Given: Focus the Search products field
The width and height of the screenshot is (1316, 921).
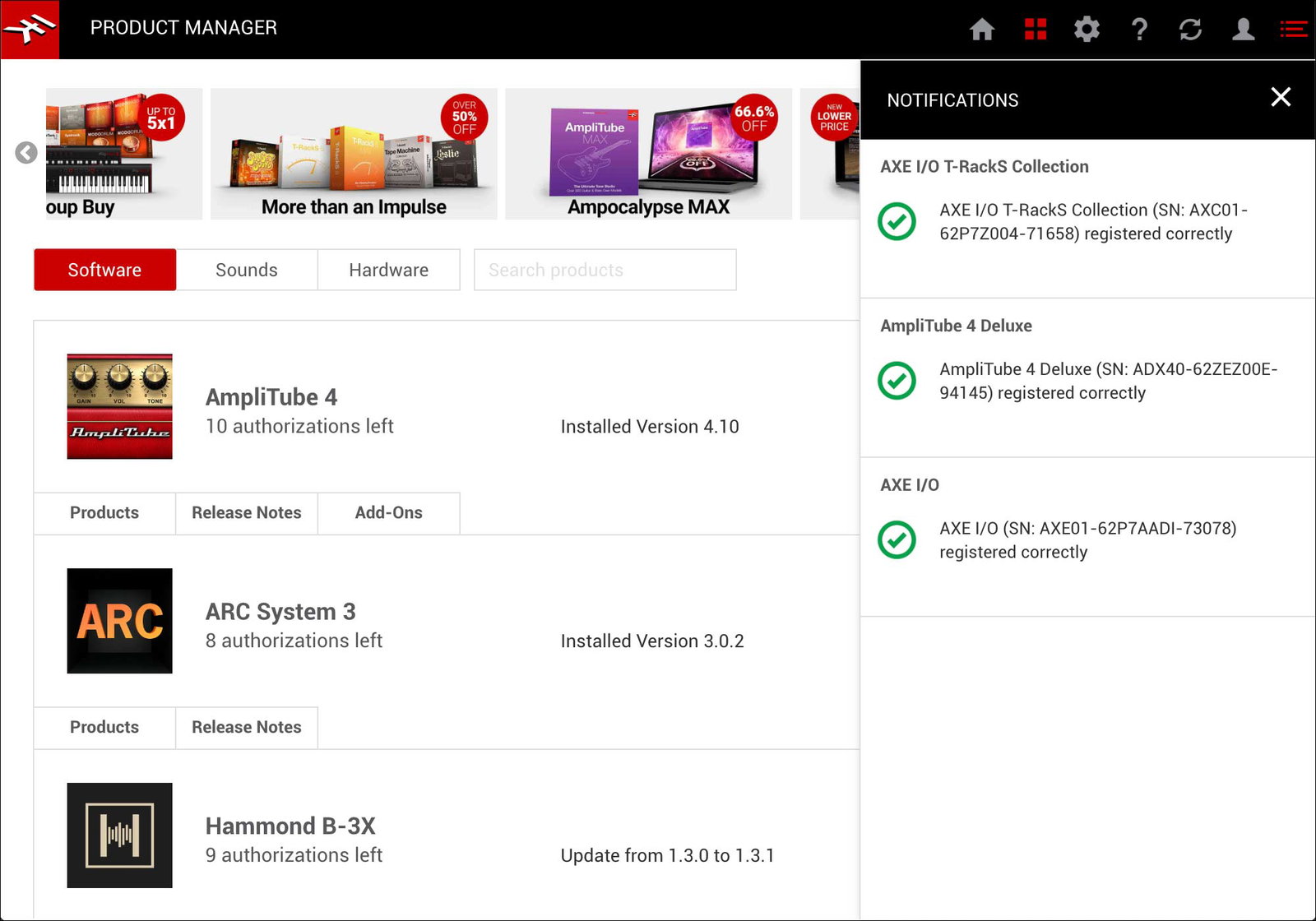Looking at the screenshot, I should (x=605, y=270).
